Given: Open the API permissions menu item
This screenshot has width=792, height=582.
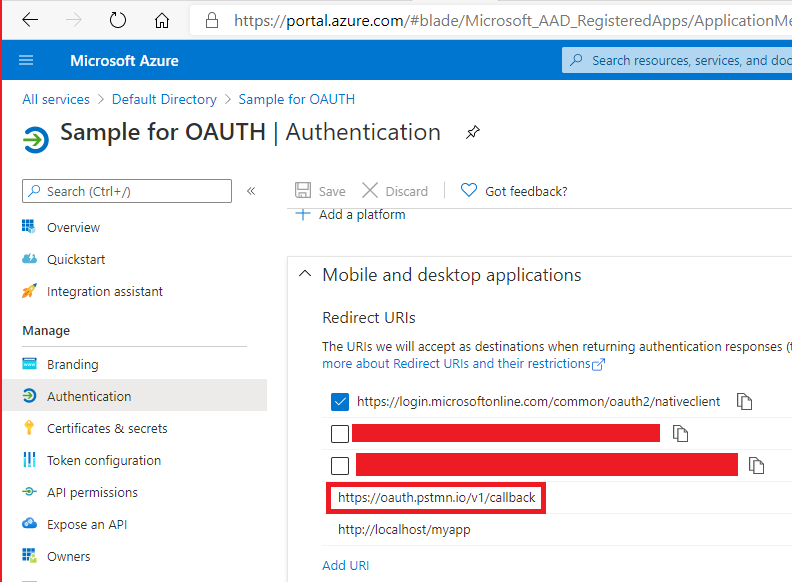Looking at the screenshot, I should [92, 493].
